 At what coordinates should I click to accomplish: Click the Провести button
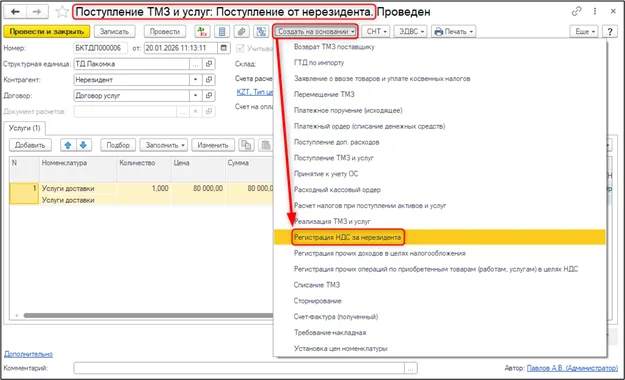pos(165,32)
